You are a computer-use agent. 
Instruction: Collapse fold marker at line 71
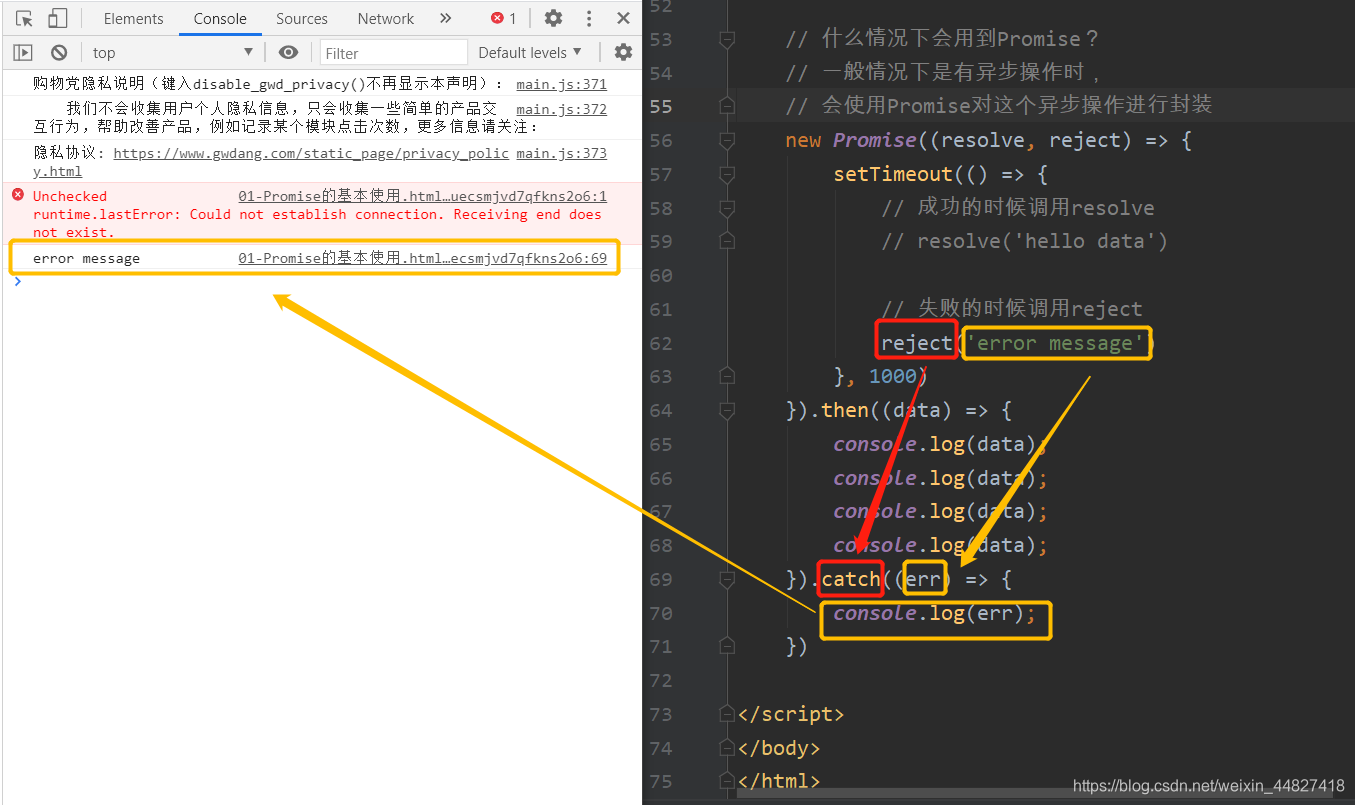point(727,646)
